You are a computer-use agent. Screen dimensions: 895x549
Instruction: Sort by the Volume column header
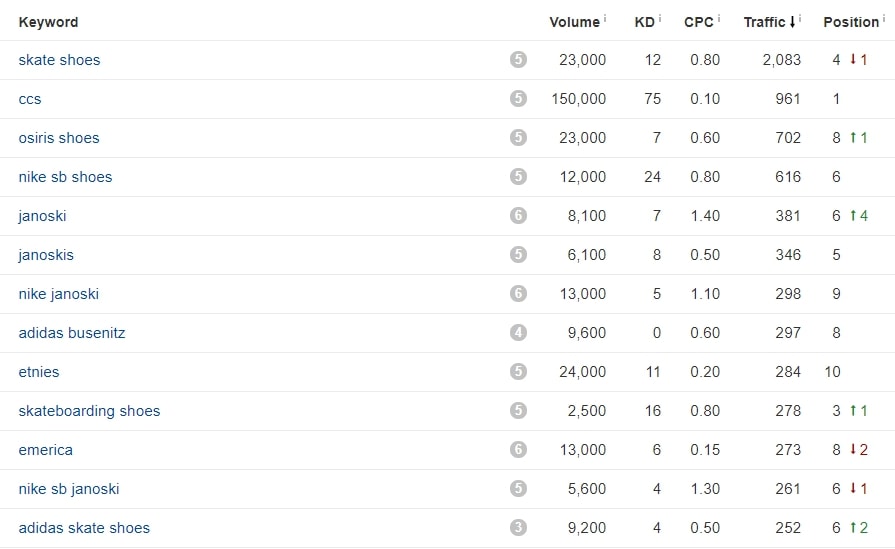574,22
